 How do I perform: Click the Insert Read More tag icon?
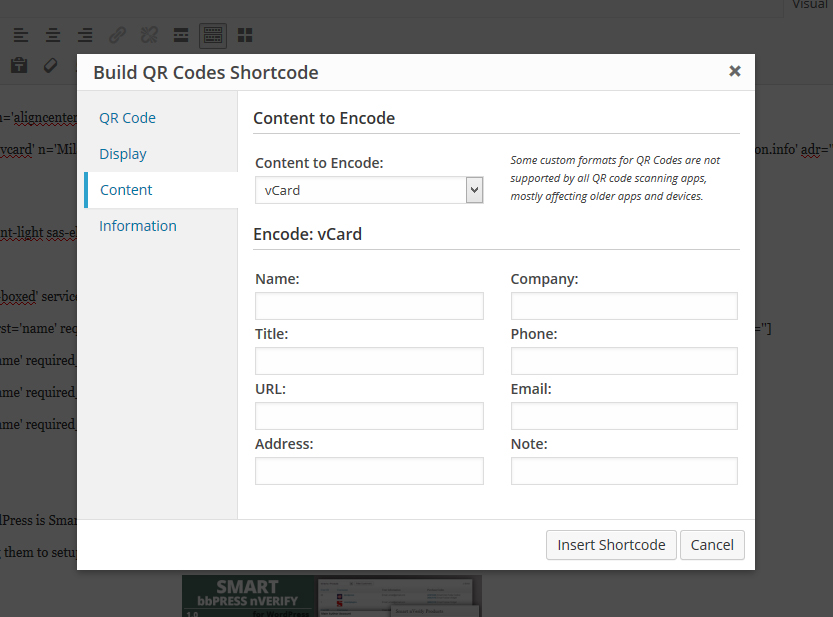tap(181, 36)
